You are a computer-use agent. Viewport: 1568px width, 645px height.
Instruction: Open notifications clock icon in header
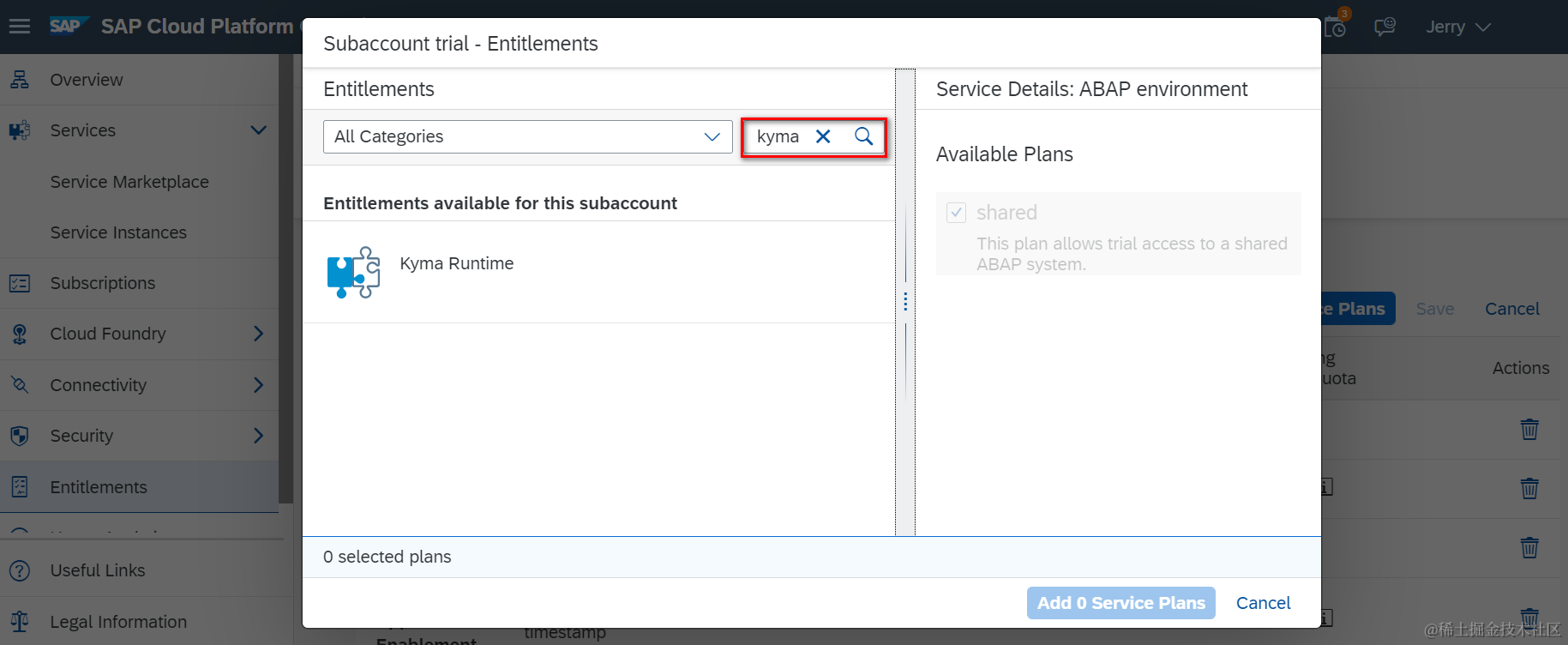(x=1336, y=27)
